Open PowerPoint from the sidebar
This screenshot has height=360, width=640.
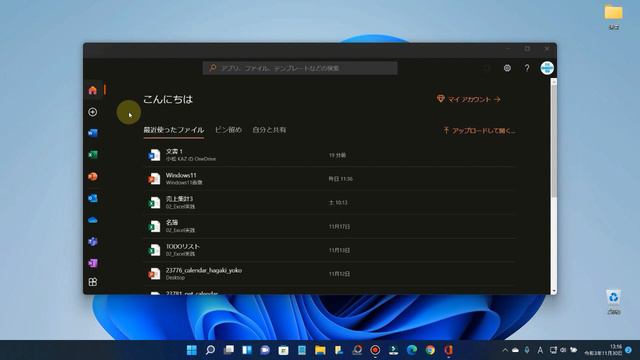93,176
